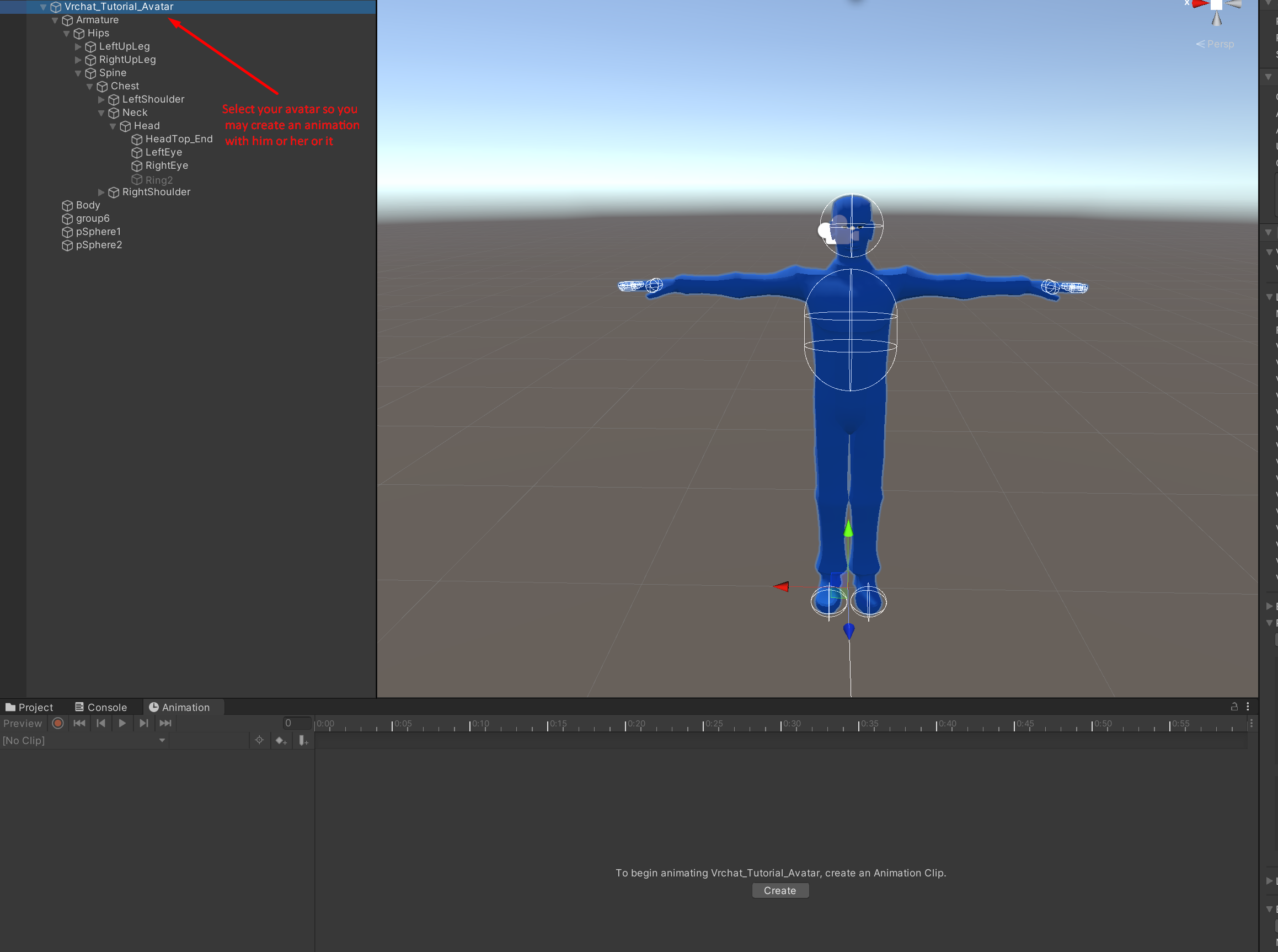
Task: Toggle filter by selection icon
Action: coord(259,741)
